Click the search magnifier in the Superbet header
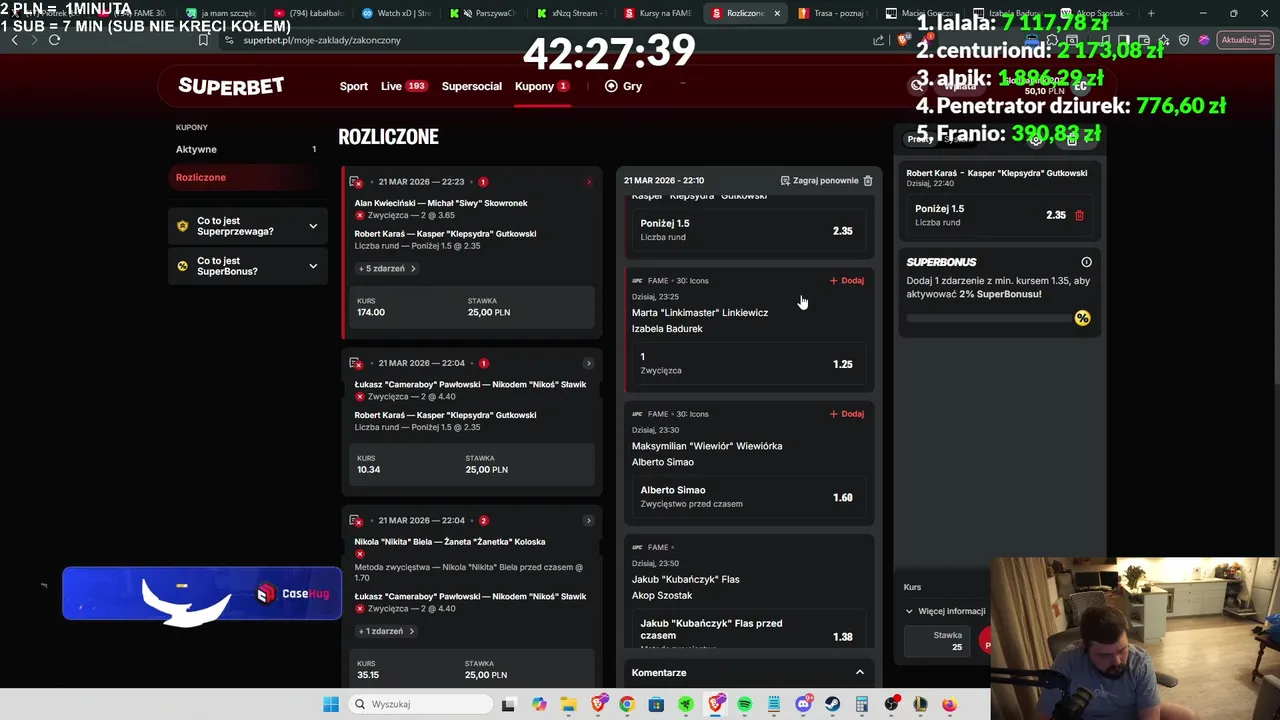 (918, 86)
